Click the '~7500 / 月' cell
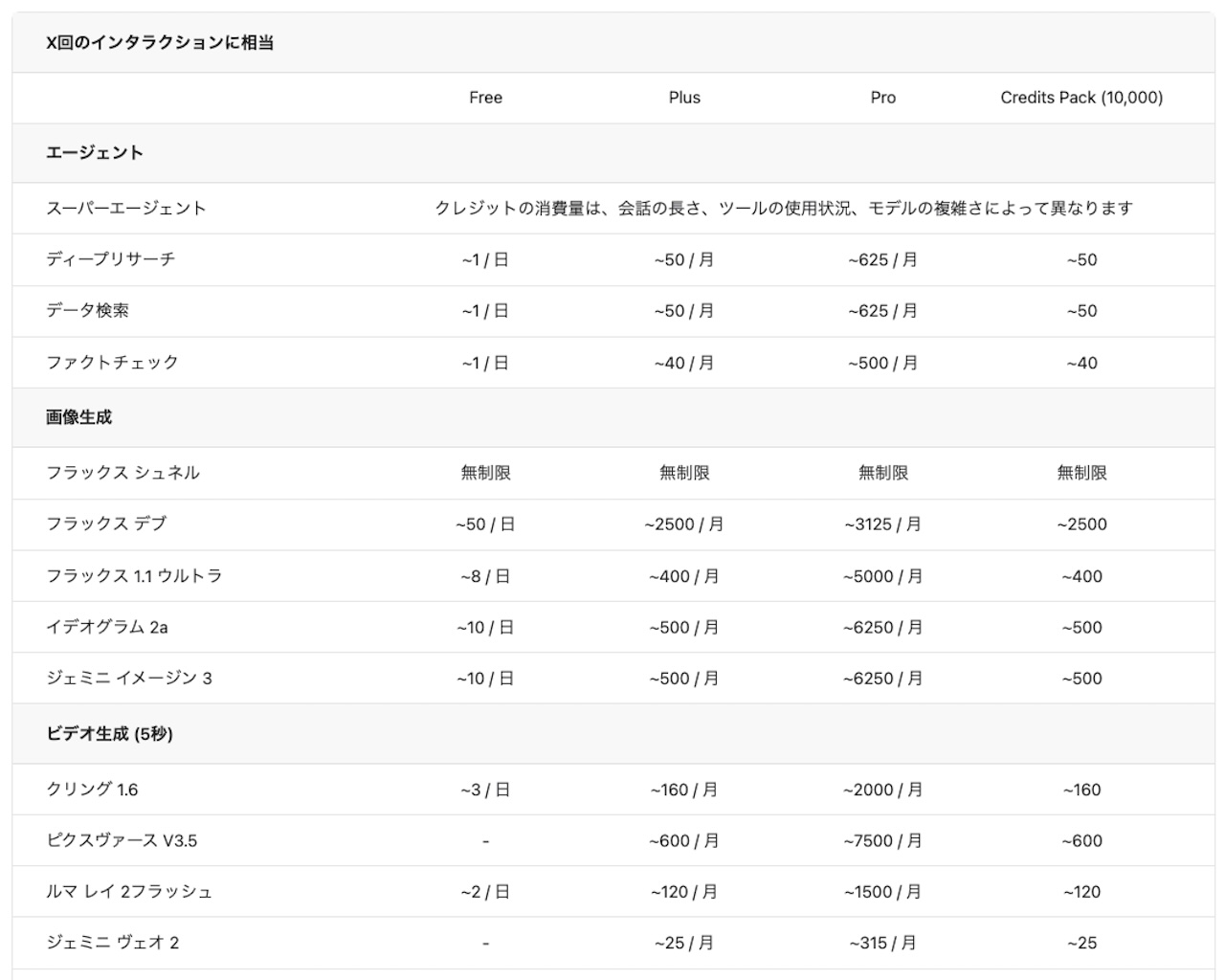Screen dimensions: 1225x980 [x=883, y=841]
